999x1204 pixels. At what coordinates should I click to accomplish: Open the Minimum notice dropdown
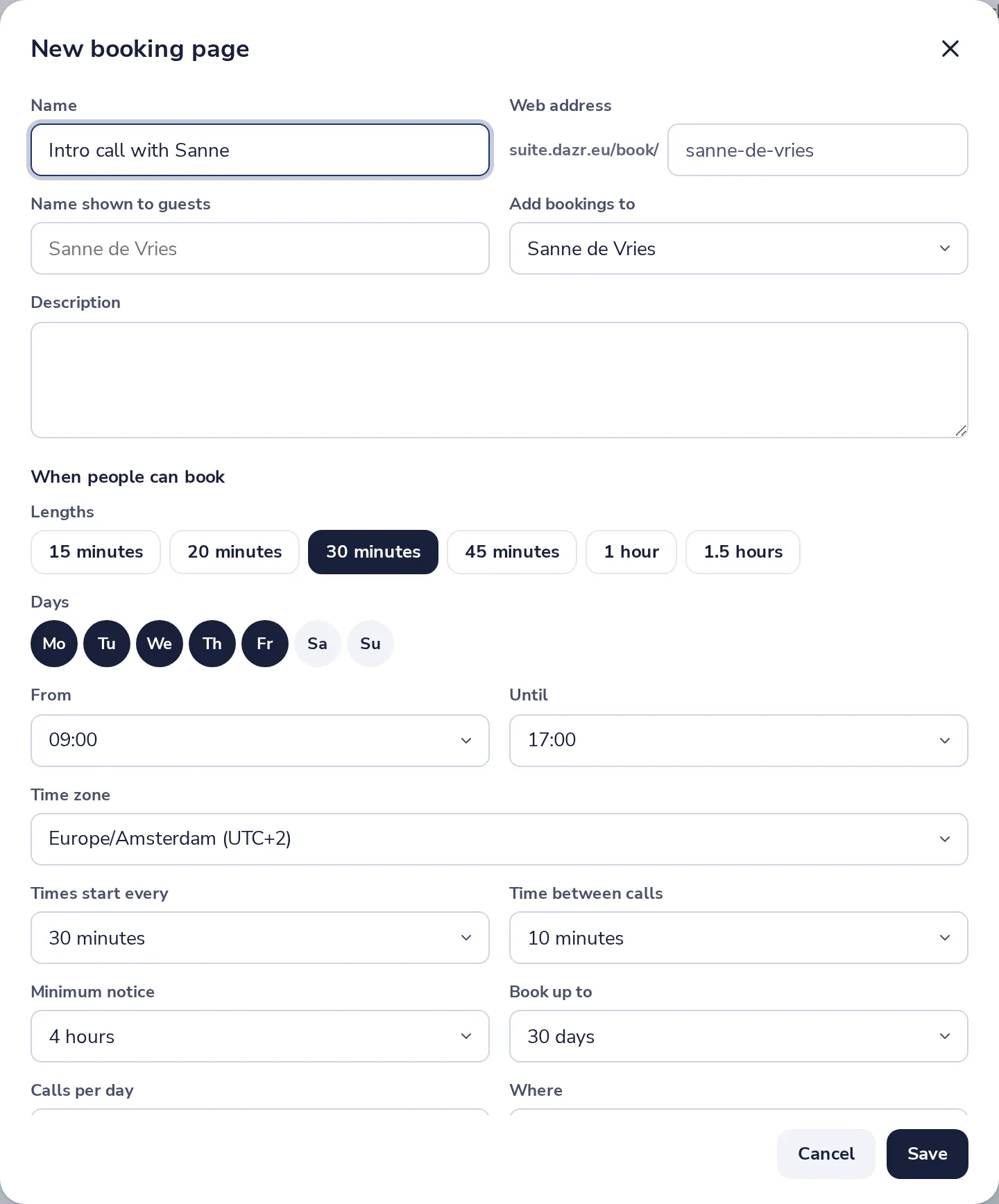pos(260,1036)
